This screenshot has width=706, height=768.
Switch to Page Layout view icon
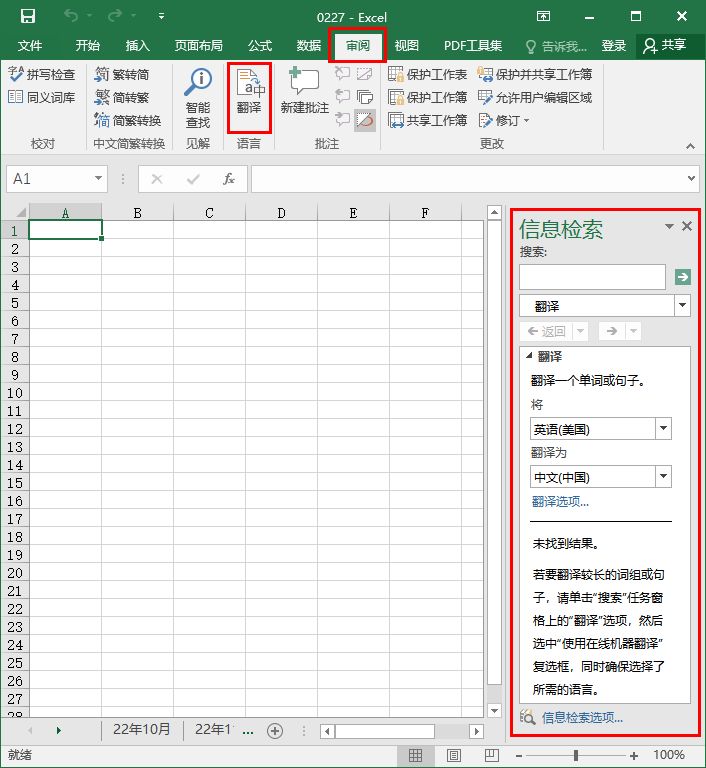coord(453,756)
